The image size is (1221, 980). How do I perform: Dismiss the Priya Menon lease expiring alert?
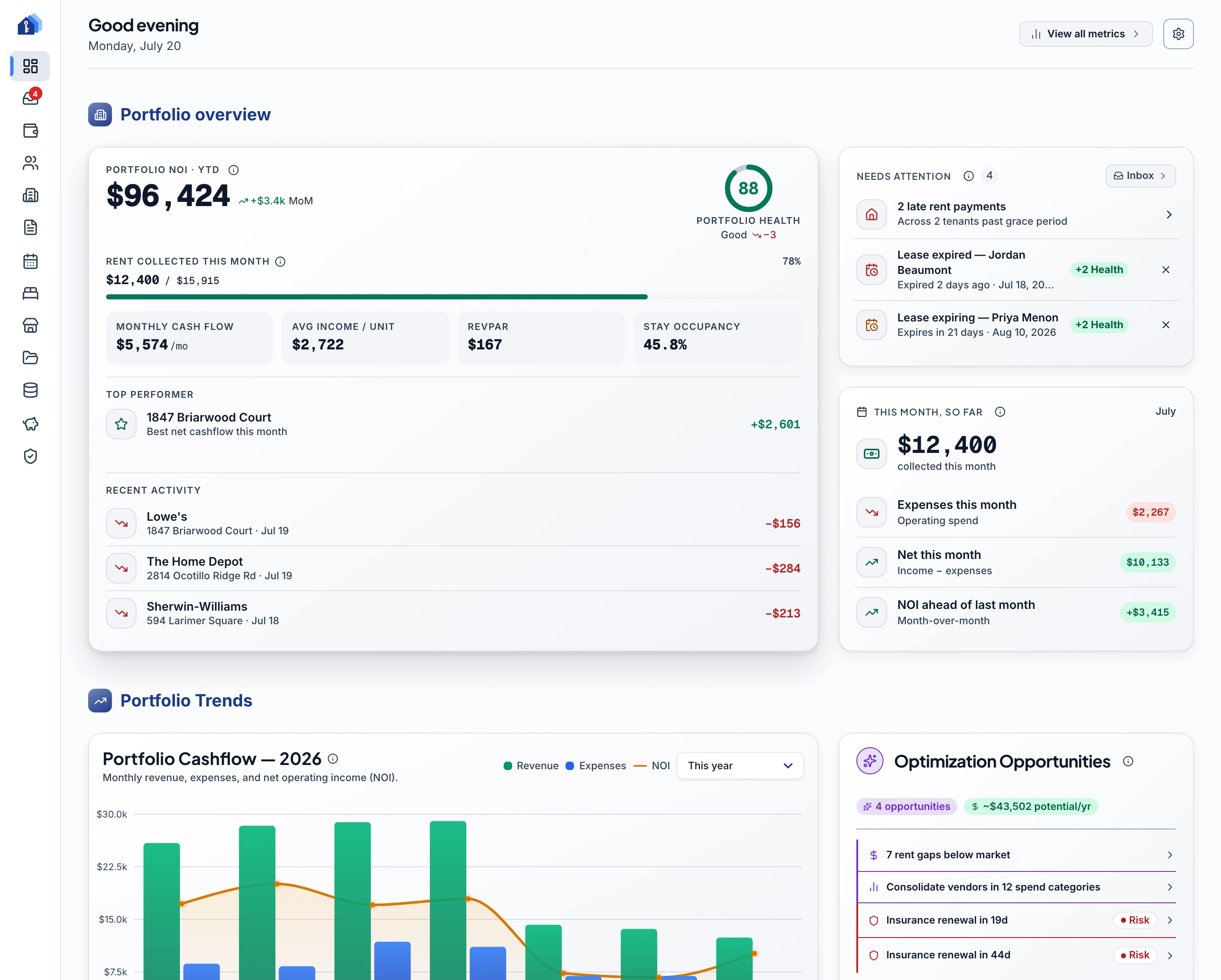(x=1165, y=324)
